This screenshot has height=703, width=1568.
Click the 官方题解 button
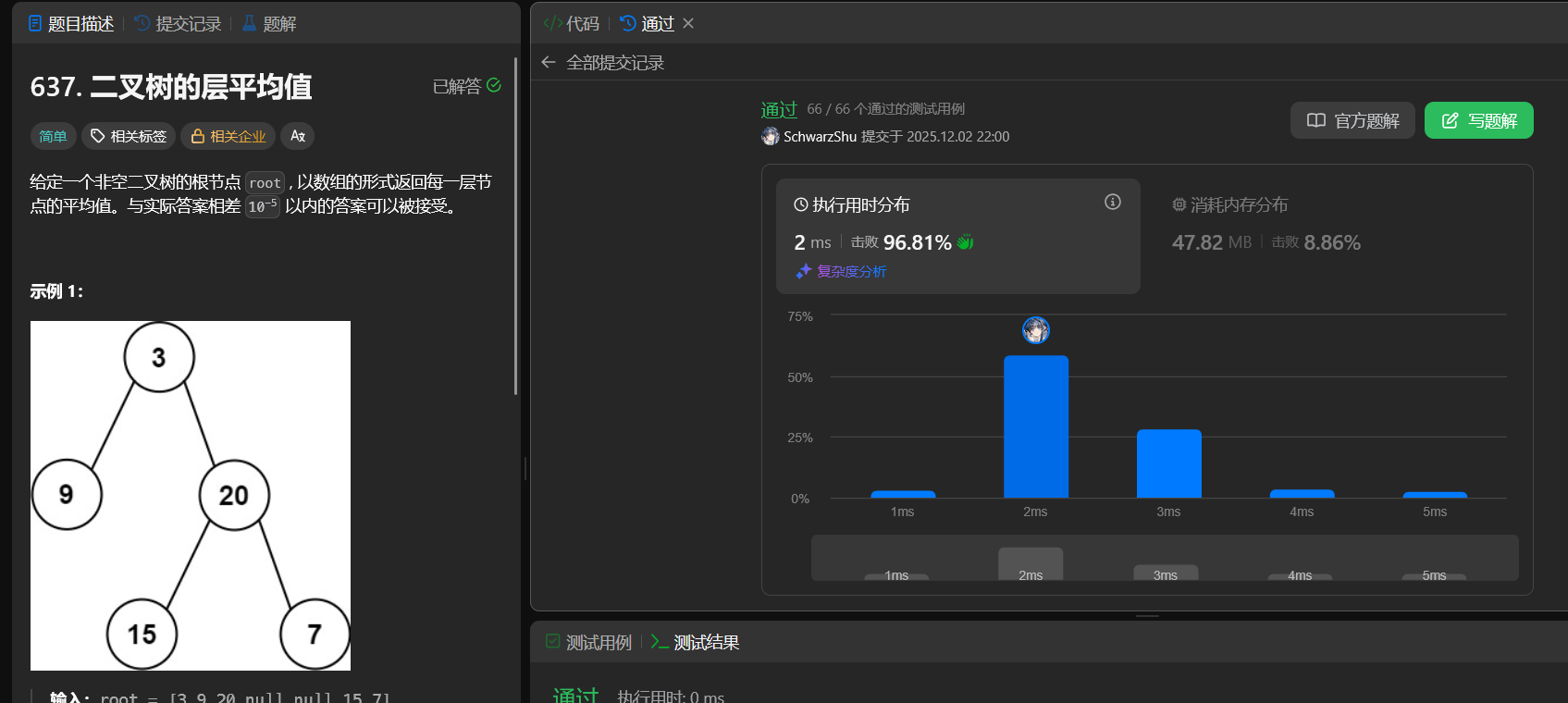(1352, 120)
